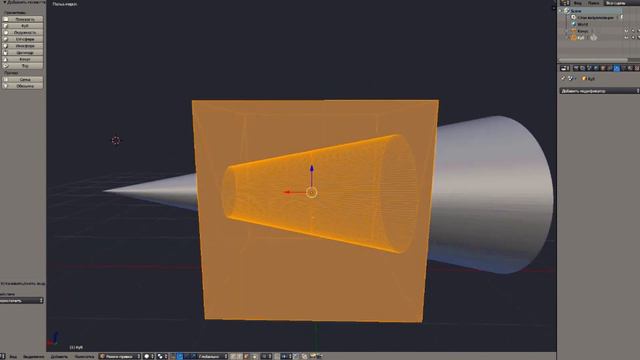Open the operator dropdown at tool shelf bottom
640x360 pixels.
point(22,300)
